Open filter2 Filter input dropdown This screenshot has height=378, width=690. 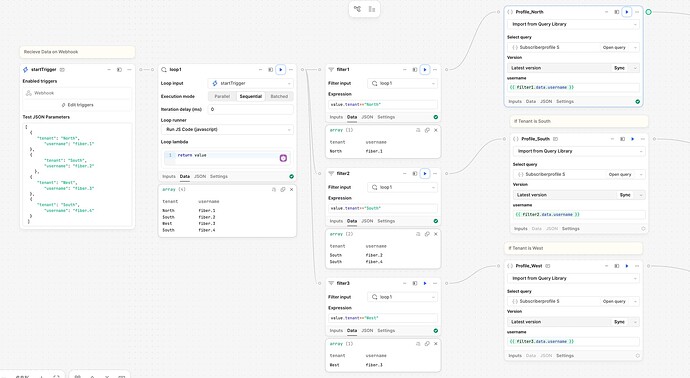coord(402,187)
